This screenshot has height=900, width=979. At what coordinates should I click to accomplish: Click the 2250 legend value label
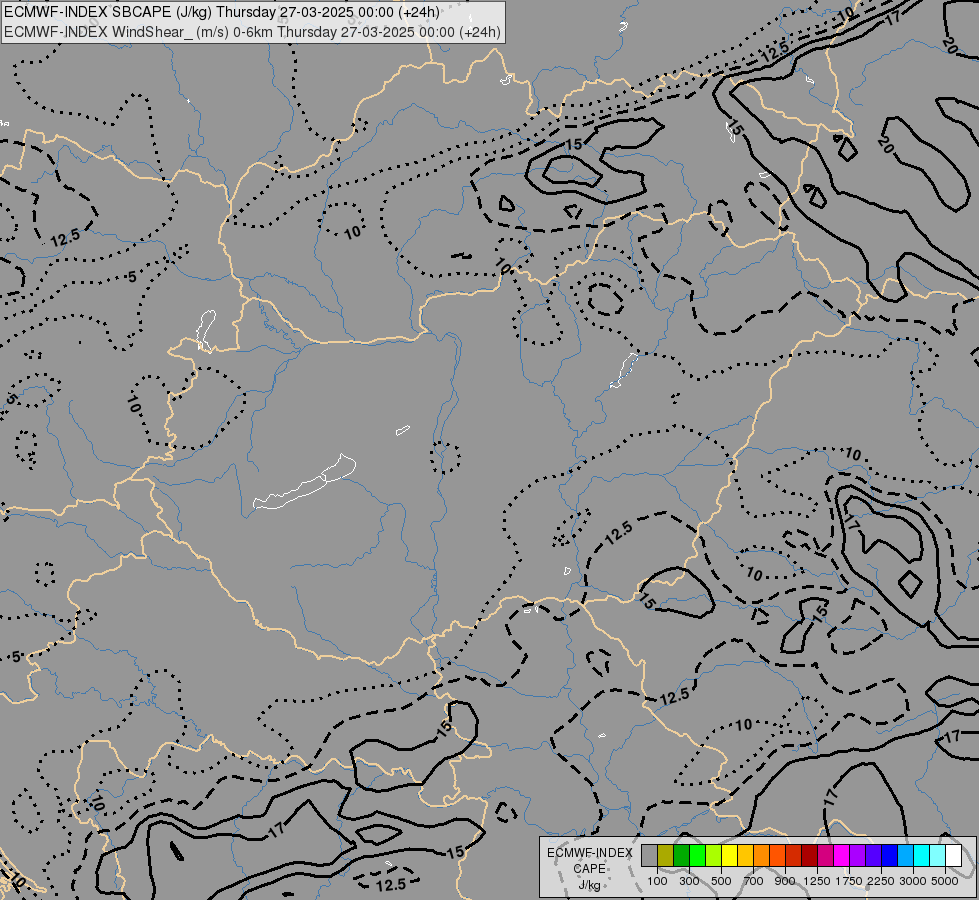pos(881,881)
